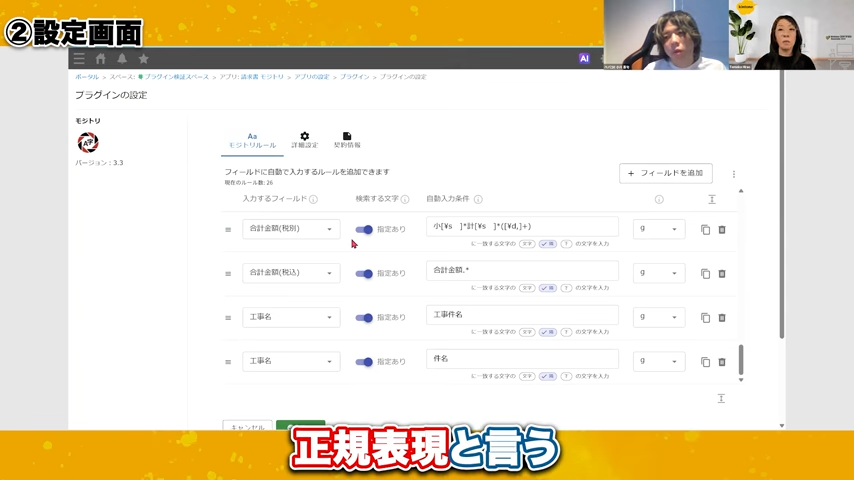Viewport: 854px width, 480px height.
Task: Click info icon beside 検索する文字
Action: tap(405, 199)
